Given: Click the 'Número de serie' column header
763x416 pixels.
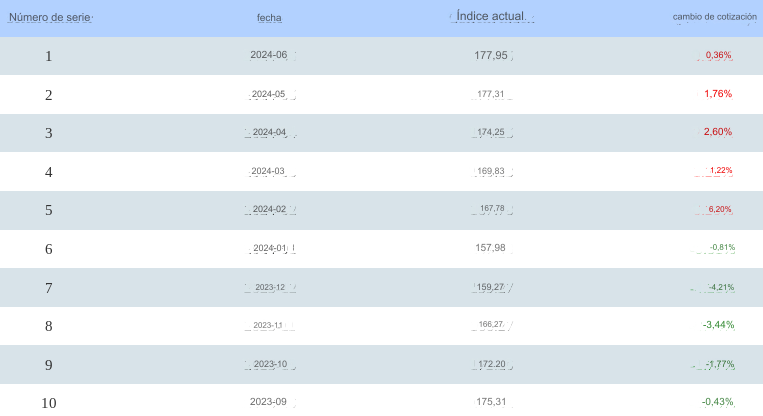Looking at the screenshot, I should [50, 18].
